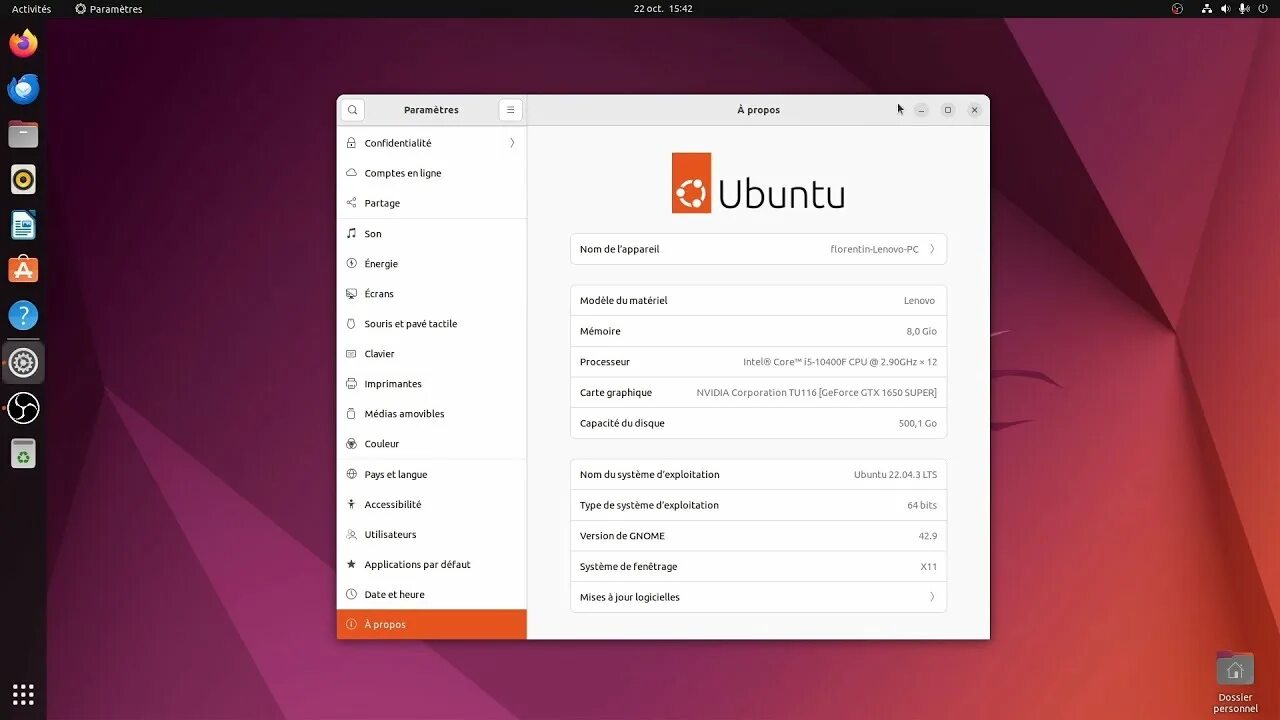Open Clavier settings

coord(432,354)
